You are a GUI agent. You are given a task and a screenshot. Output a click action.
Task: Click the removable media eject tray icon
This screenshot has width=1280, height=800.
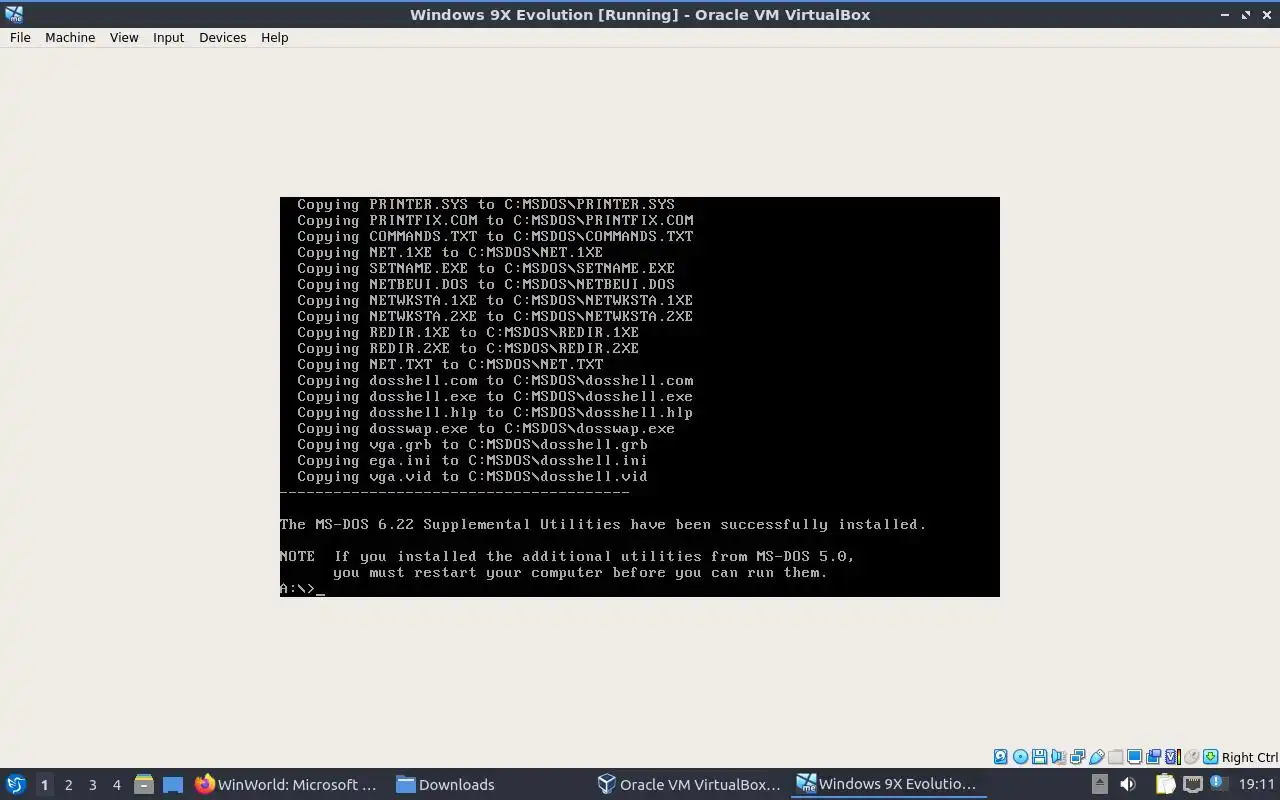pyautogui.click(x=1100, y=784)
